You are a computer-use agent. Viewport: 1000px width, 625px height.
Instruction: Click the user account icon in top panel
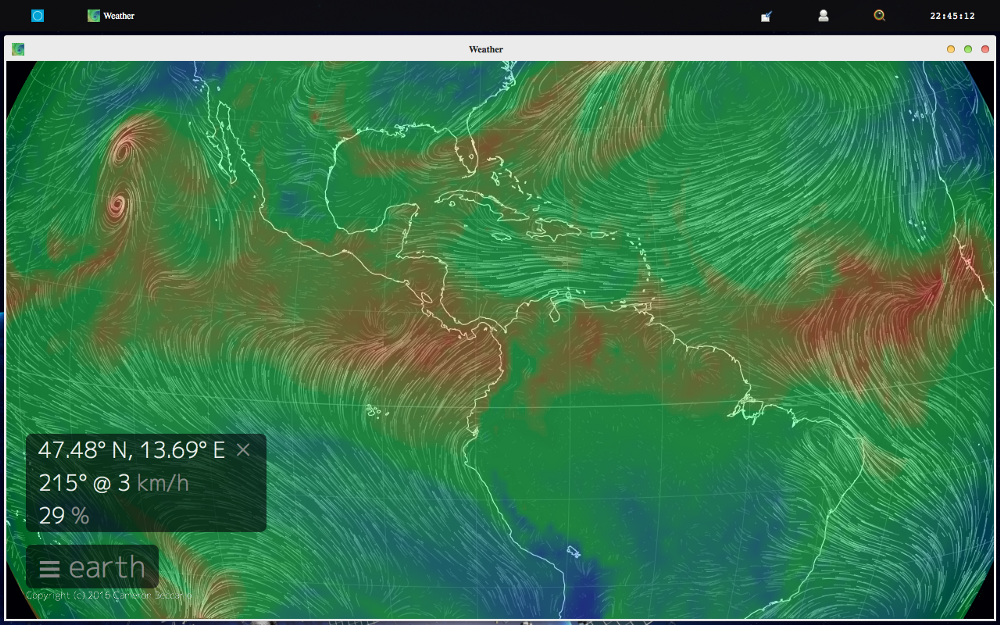coord(823,15)
